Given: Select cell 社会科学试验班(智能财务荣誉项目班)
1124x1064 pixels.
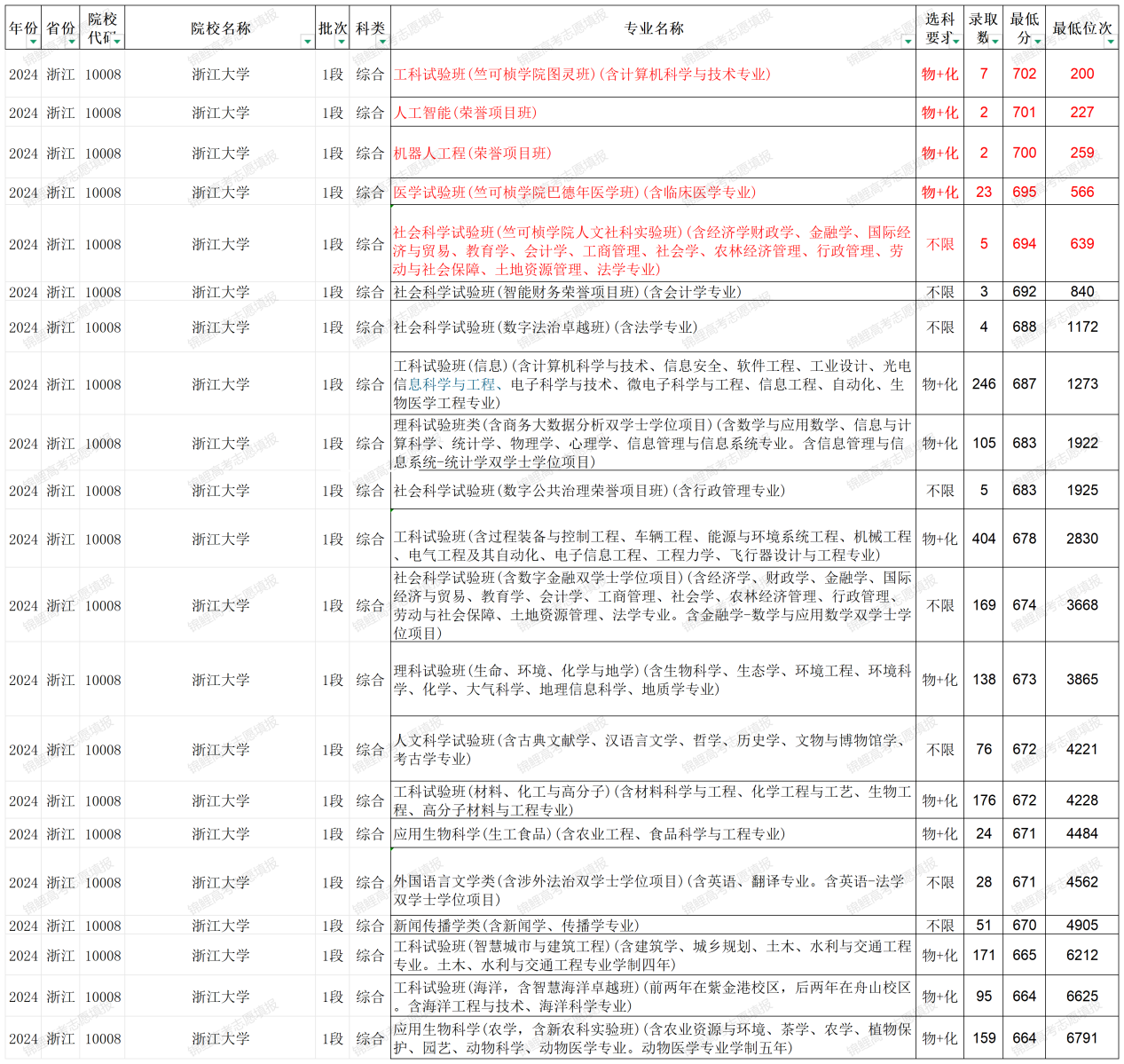Looking at the screenshot, I should (x=653, y=292).
